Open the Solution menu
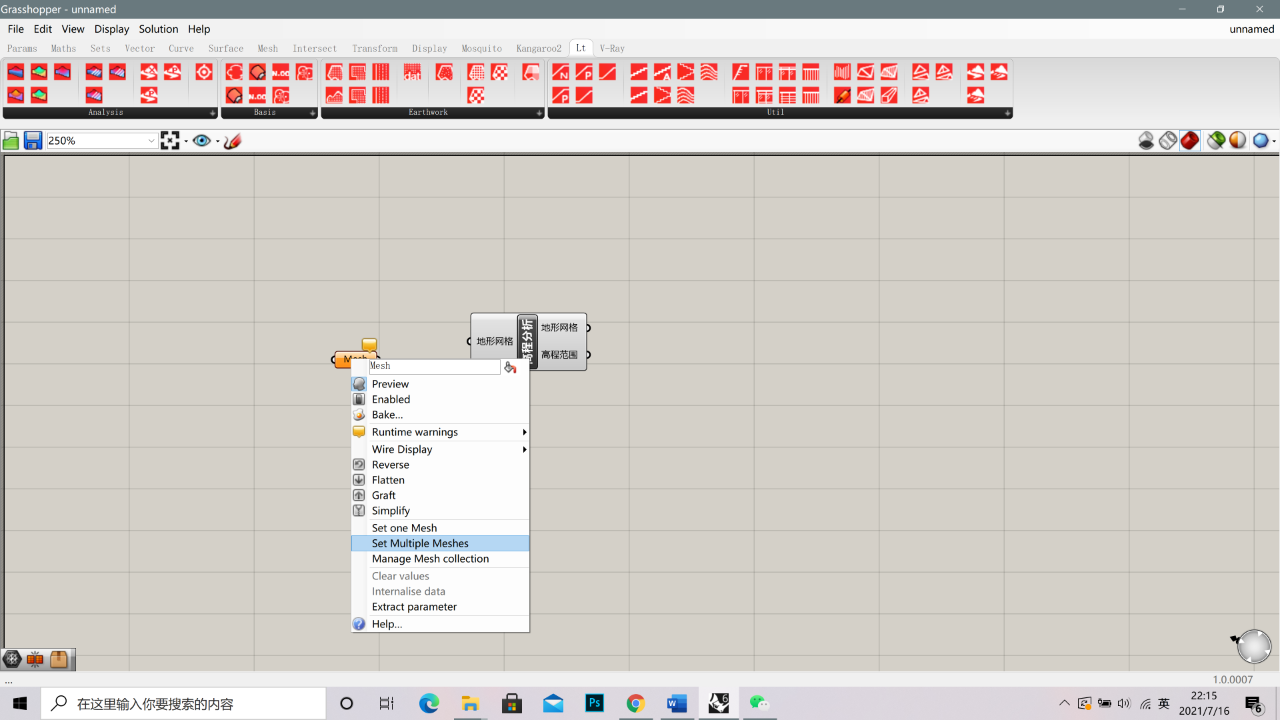Image resolution: width=1280 pixels, height=720 pixels. pos(158,29)
